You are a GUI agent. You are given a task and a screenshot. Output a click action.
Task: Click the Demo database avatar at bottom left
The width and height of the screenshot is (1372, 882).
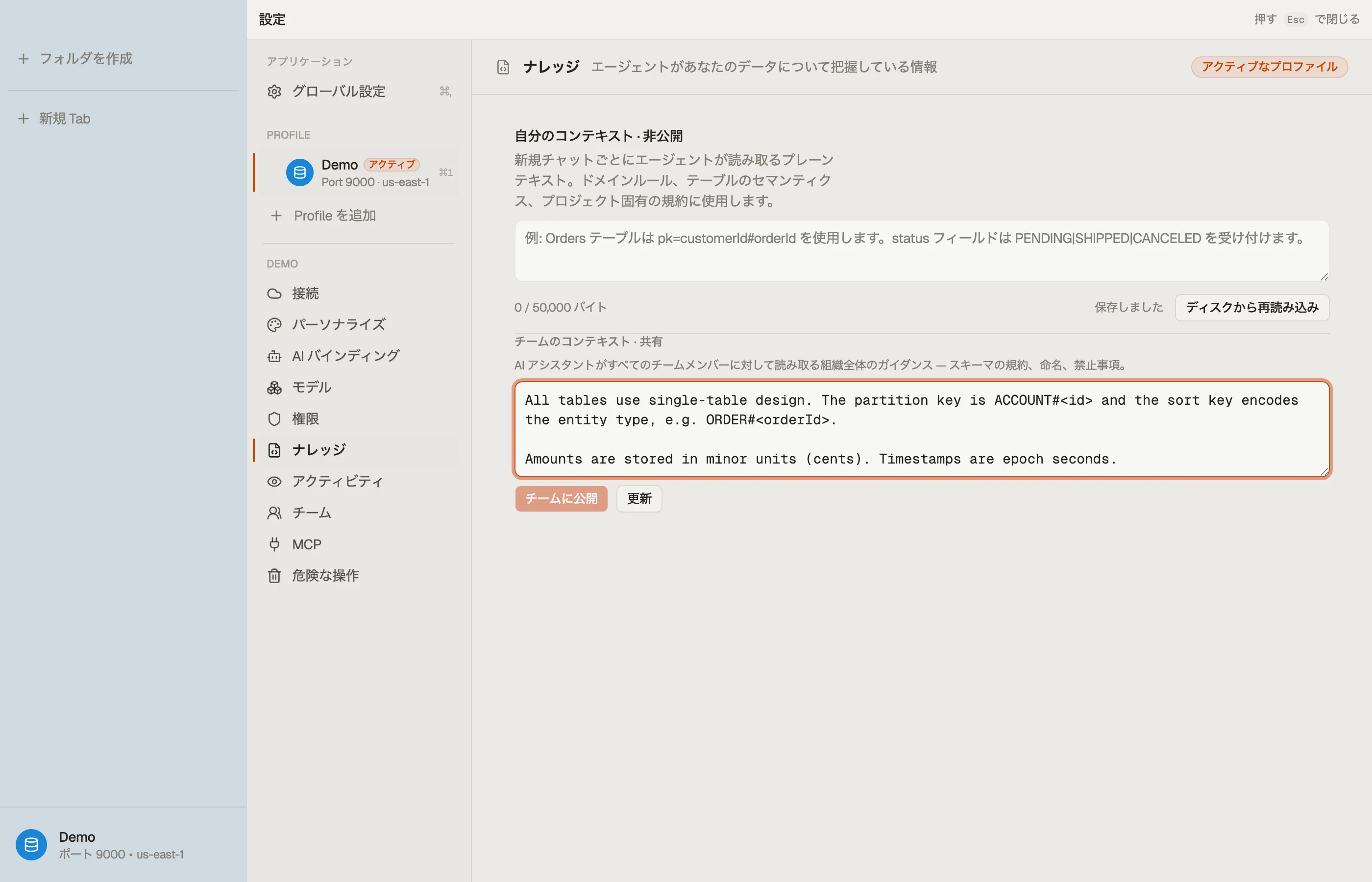(x=31, y=845)
